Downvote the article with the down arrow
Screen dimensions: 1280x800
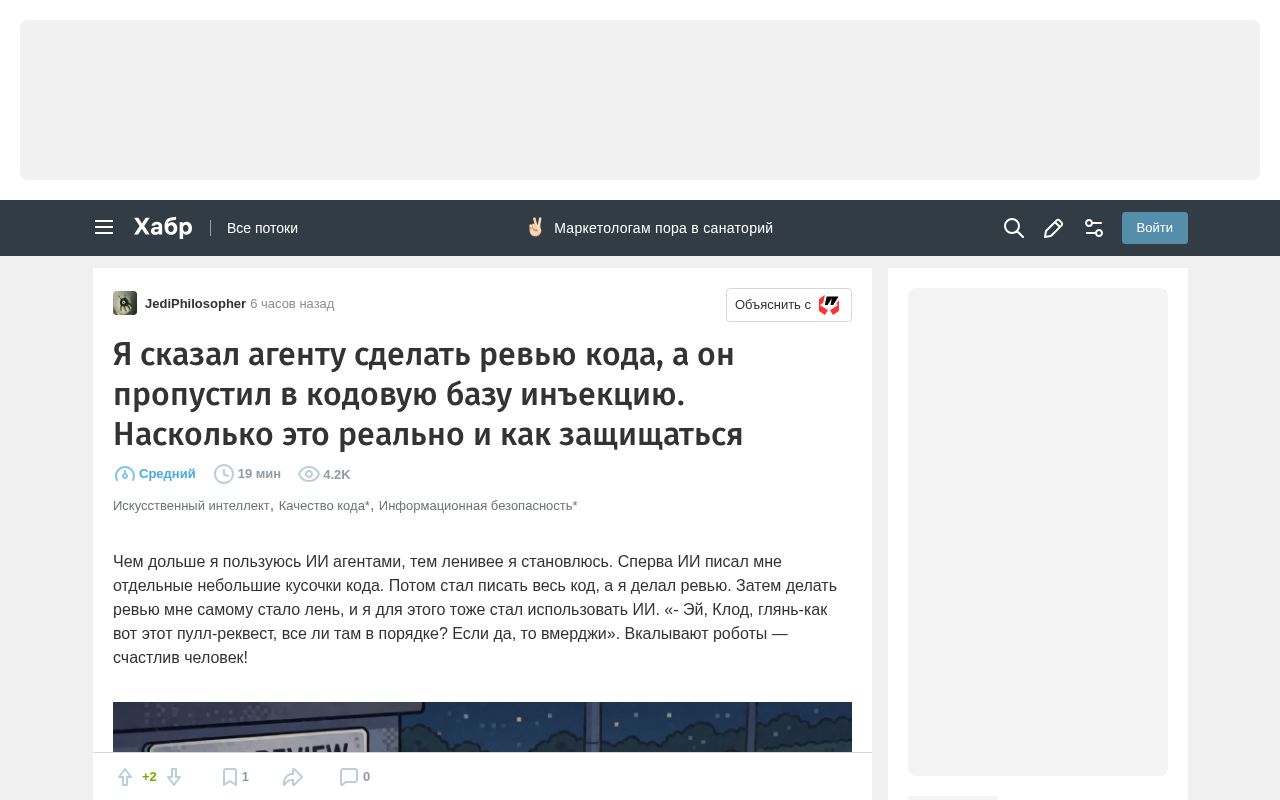click(173, 777)
